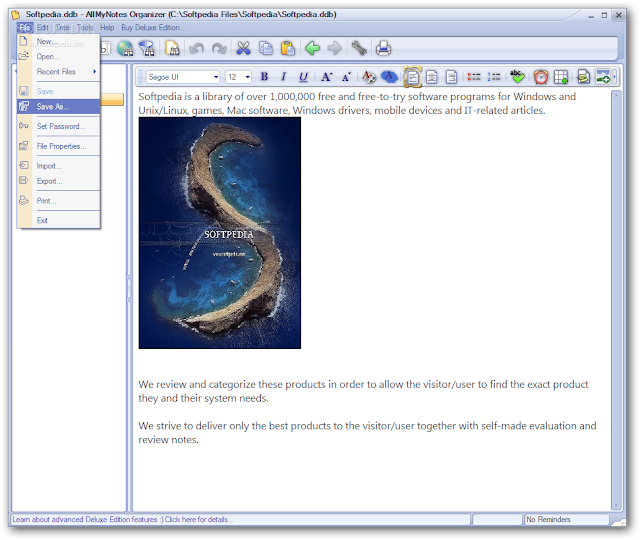The width and height of the screenshot is (640, 540).
Task: Click the find-in-note document binoculars icon
Action: pyautogui.click(x=172, y=48)
